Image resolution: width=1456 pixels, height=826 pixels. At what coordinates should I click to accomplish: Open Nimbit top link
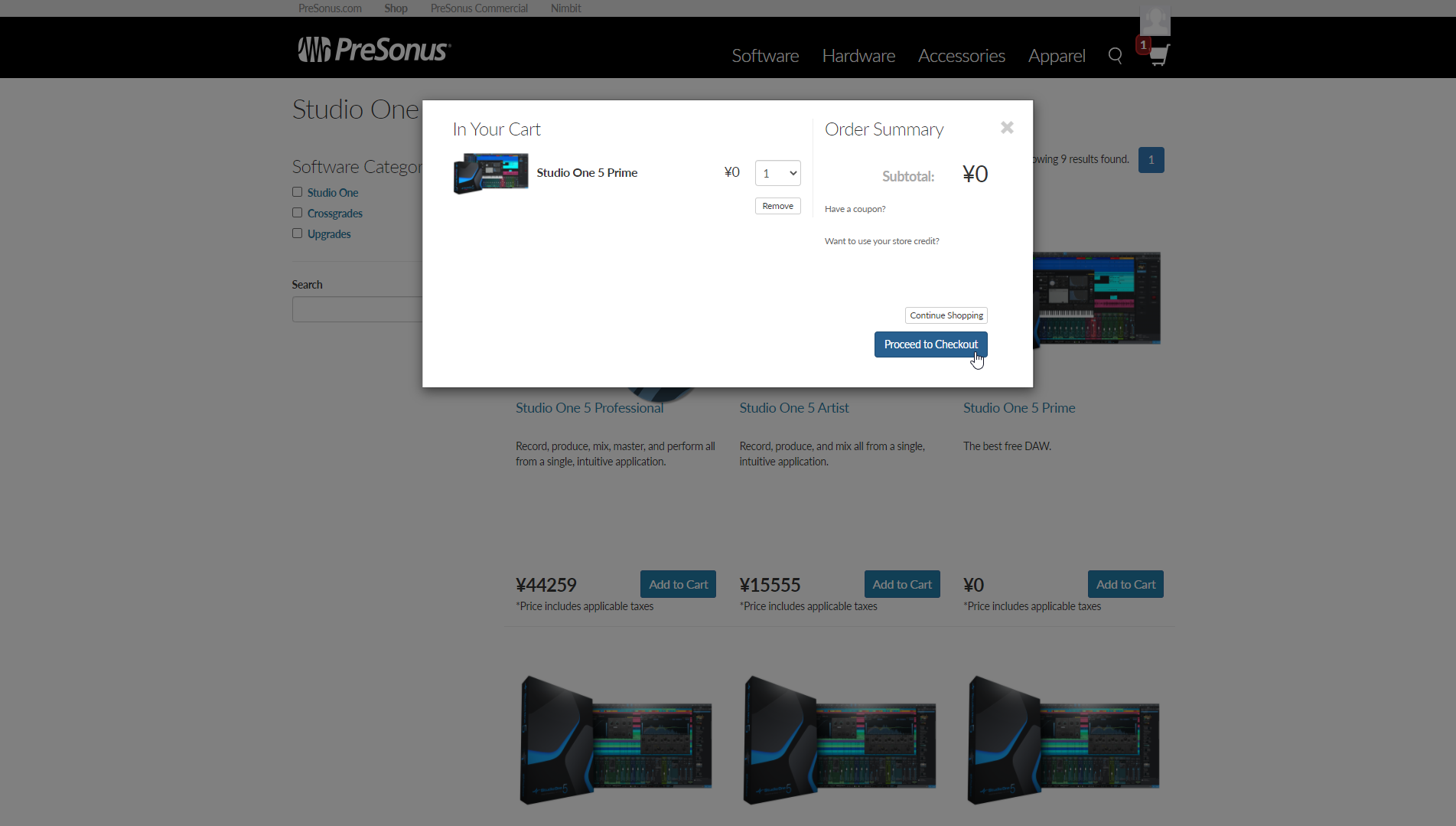(565, 8)
